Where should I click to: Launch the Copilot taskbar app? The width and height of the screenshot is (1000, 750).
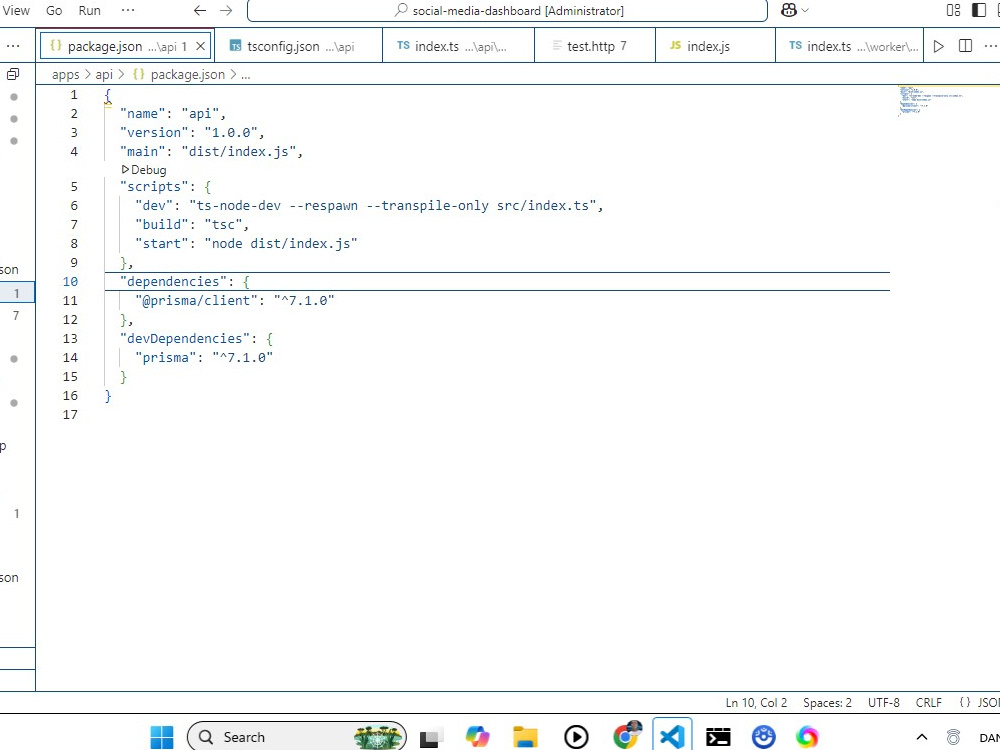477,737
